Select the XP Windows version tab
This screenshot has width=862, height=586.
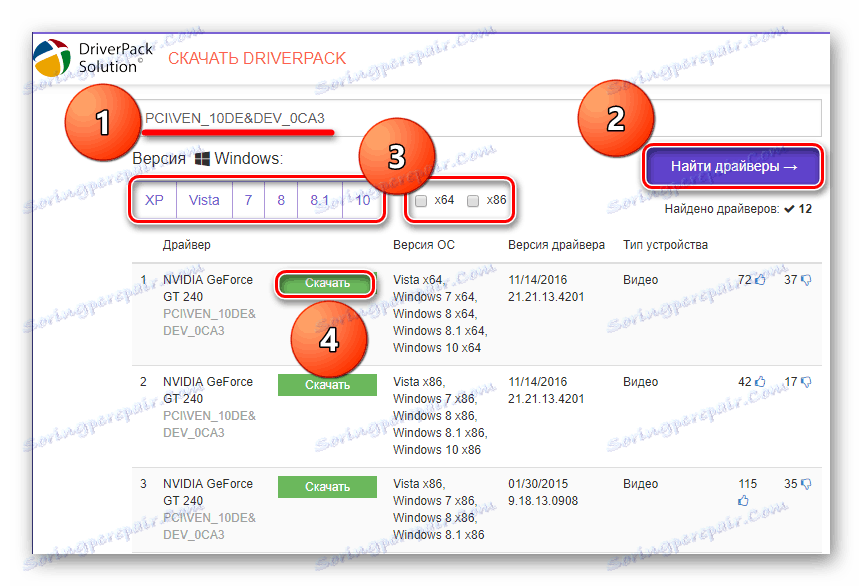coord(154,200)
